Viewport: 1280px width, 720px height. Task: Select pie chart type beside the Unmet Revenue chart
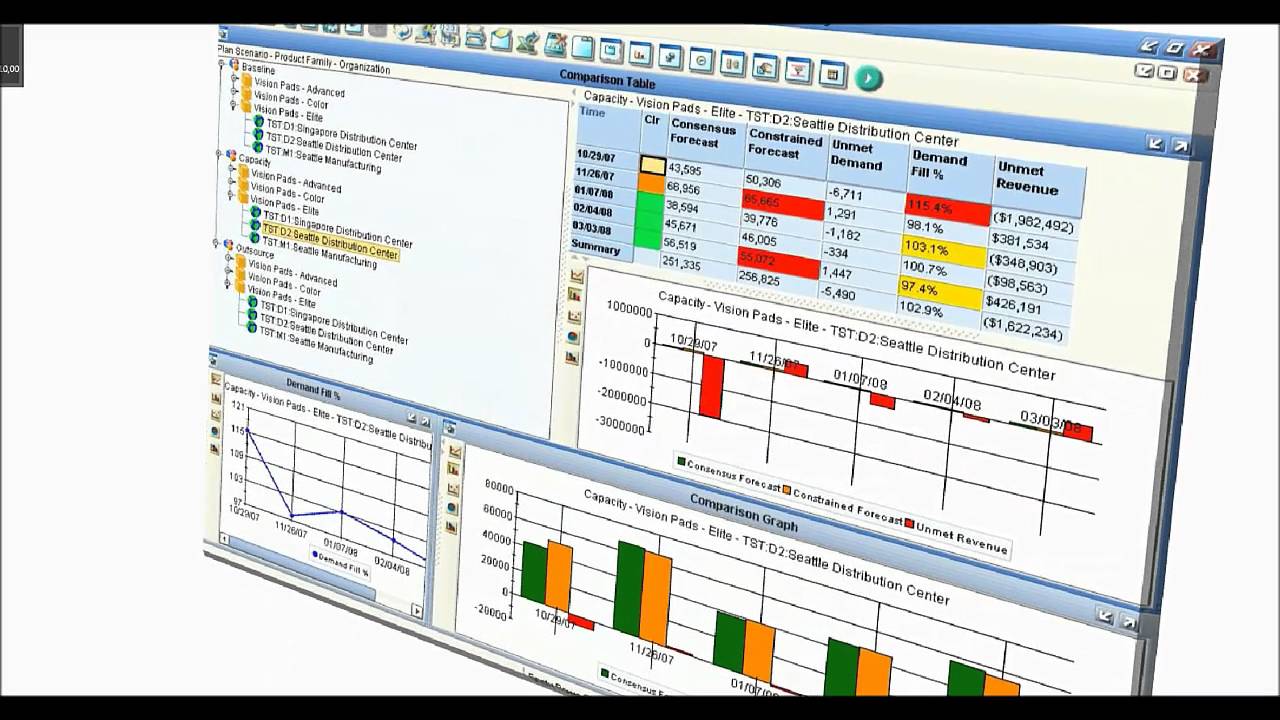(x=573, y=336)
